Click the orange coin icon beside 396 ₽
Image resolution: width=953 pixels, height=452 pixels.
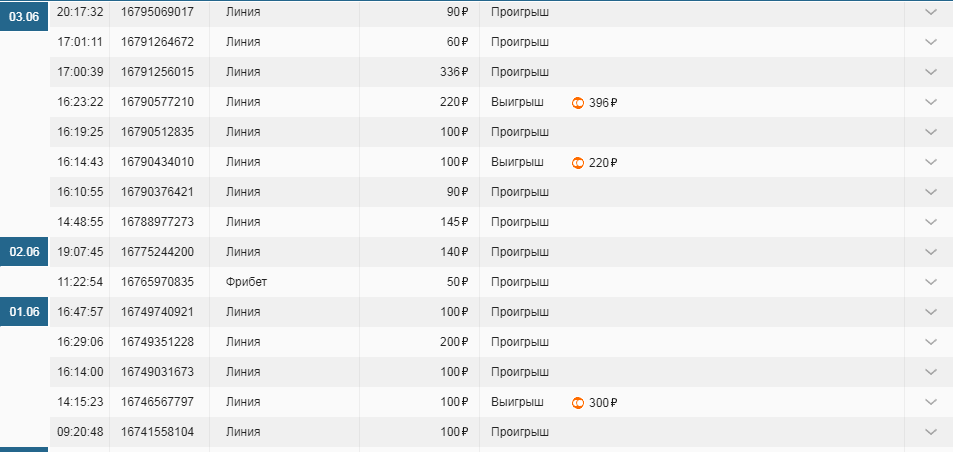(x=578, y=102)
